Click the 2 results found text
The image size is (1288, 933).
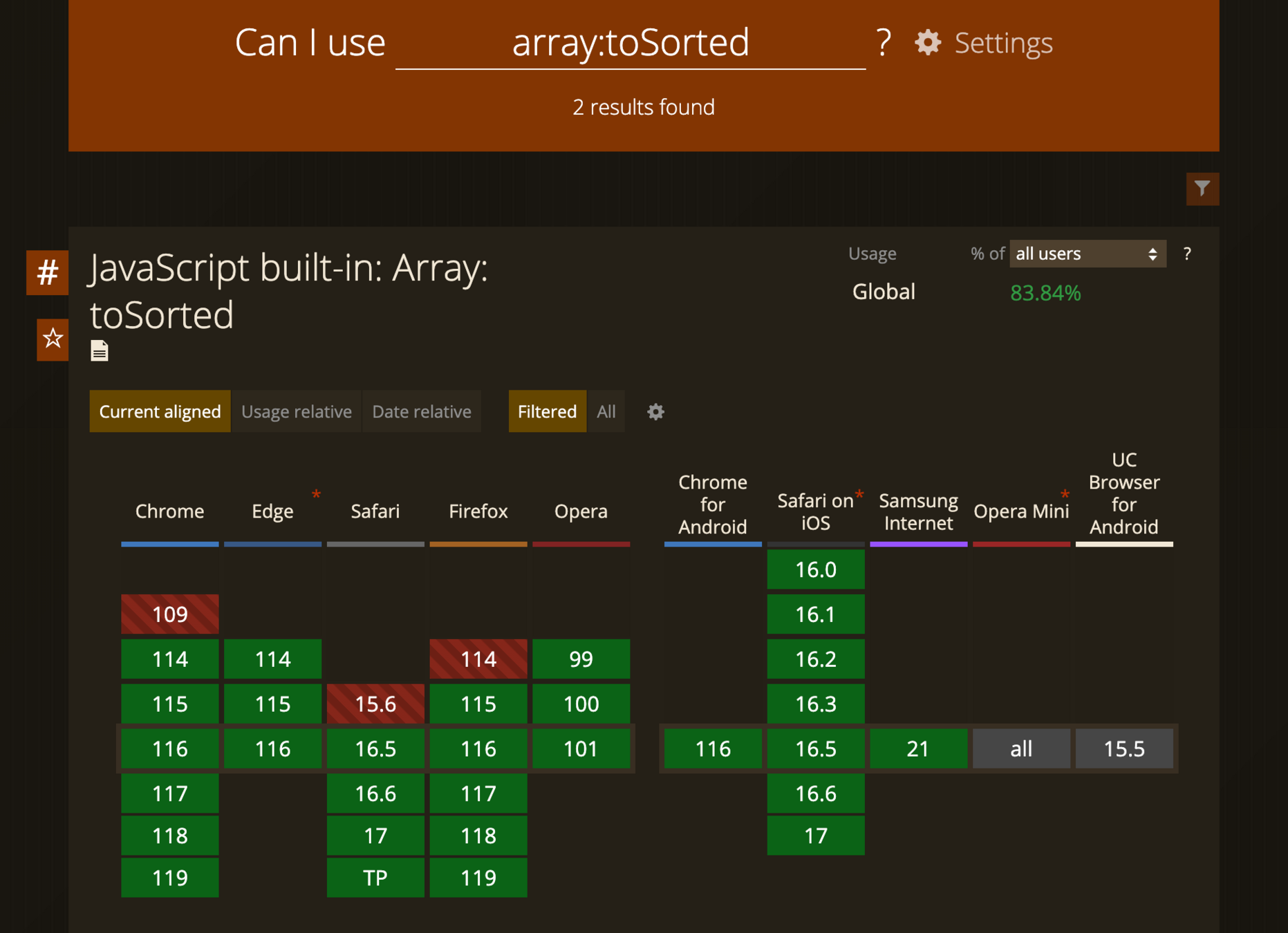644,107
